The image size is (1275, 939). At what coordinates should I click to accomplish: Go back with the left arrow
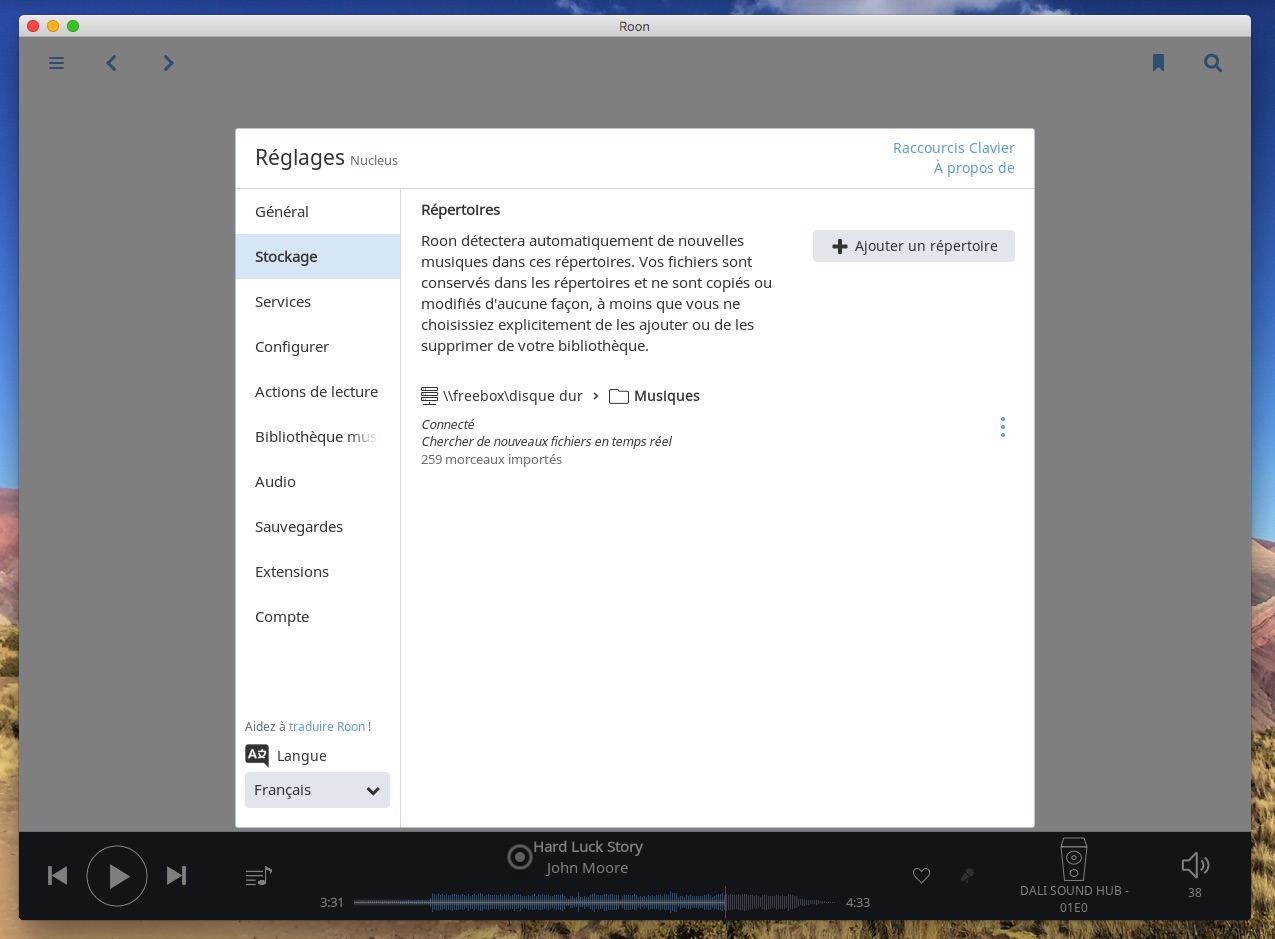tap(112, 63)
